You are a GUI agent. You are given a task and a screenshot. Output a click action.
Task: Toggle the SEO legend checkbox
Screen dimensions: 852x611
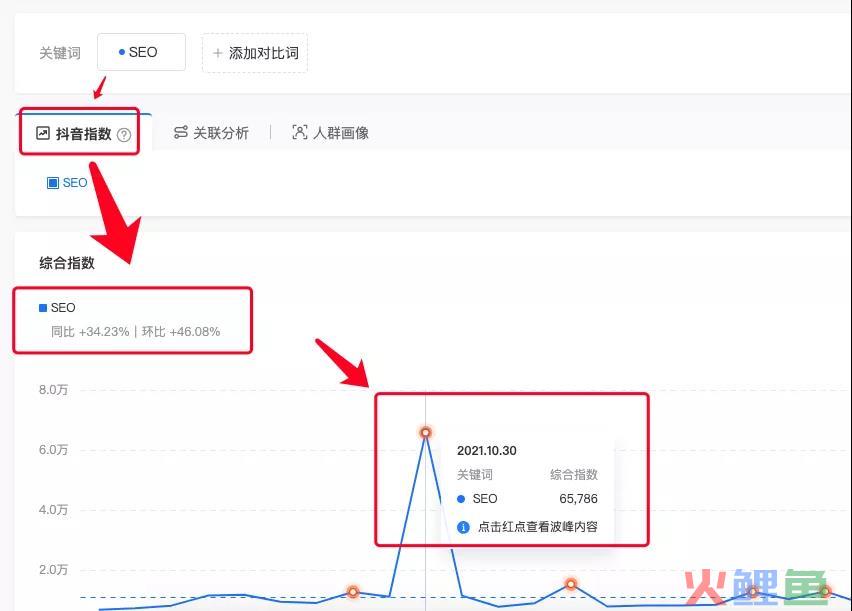[53, 183]
